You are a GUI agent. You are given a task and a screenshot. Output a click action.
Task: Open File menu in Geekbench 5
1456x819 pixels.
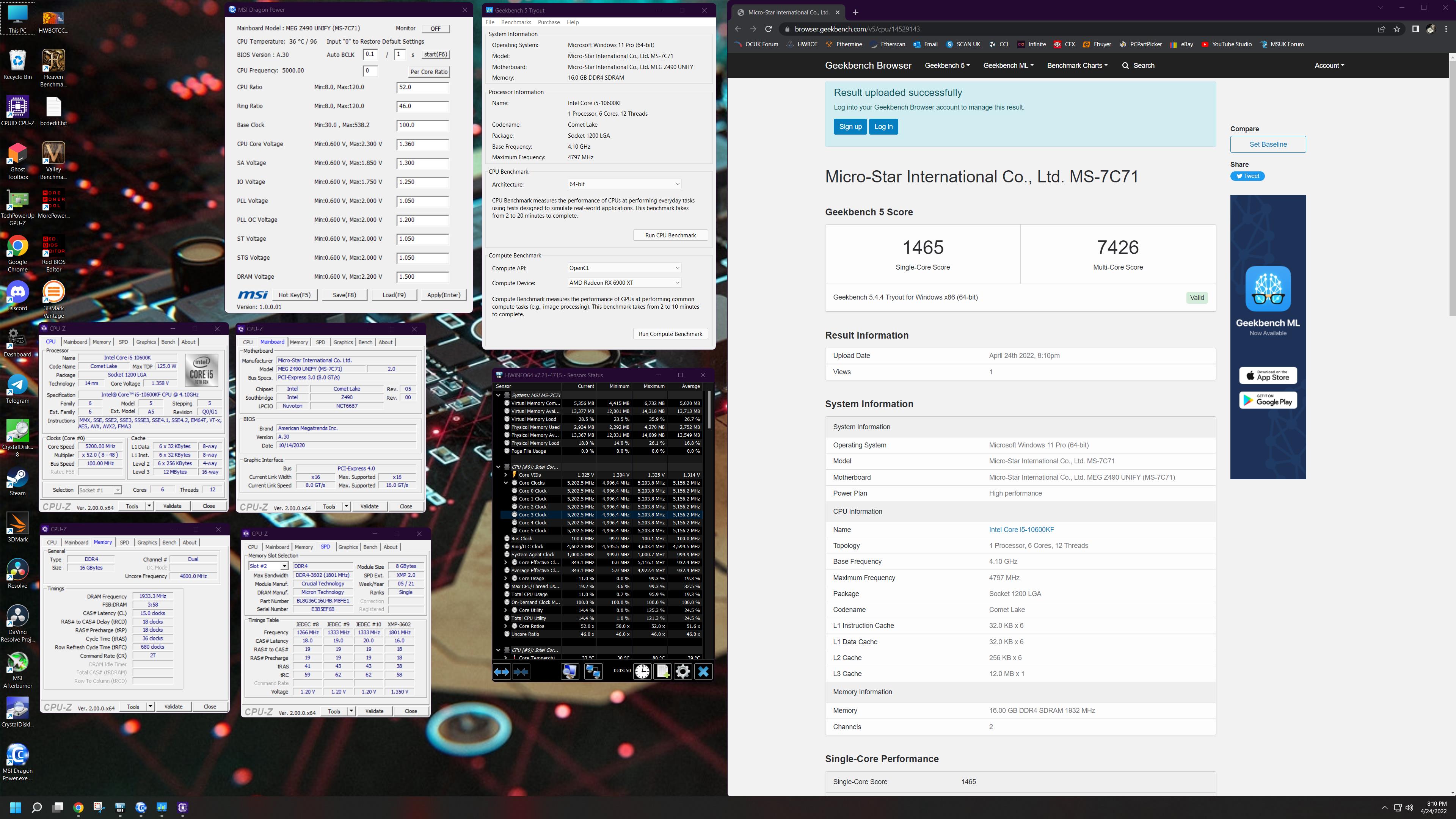(490, 22)
